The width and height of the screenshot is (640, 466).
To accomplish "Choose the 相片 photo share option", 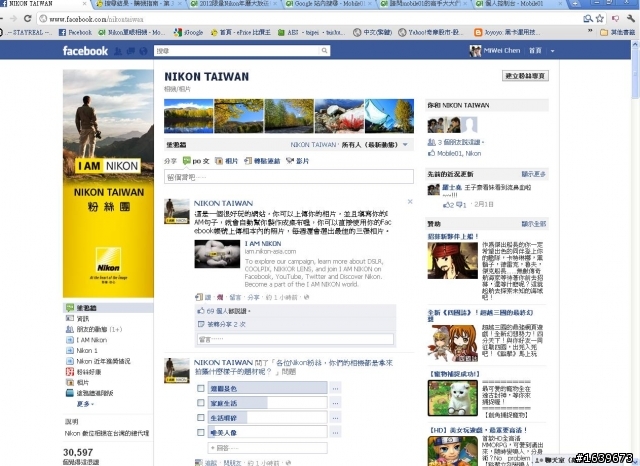I will pyautogui.click(x=227, y=161).
